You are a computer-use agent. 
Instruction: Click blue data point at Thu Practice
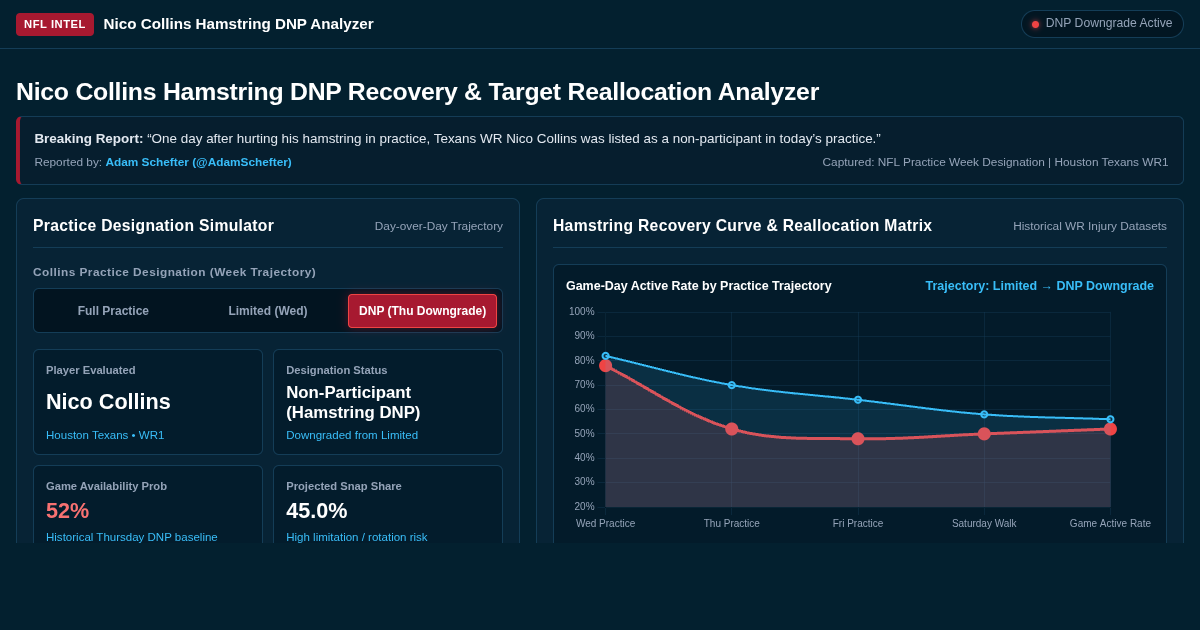[x=732, y=385]
